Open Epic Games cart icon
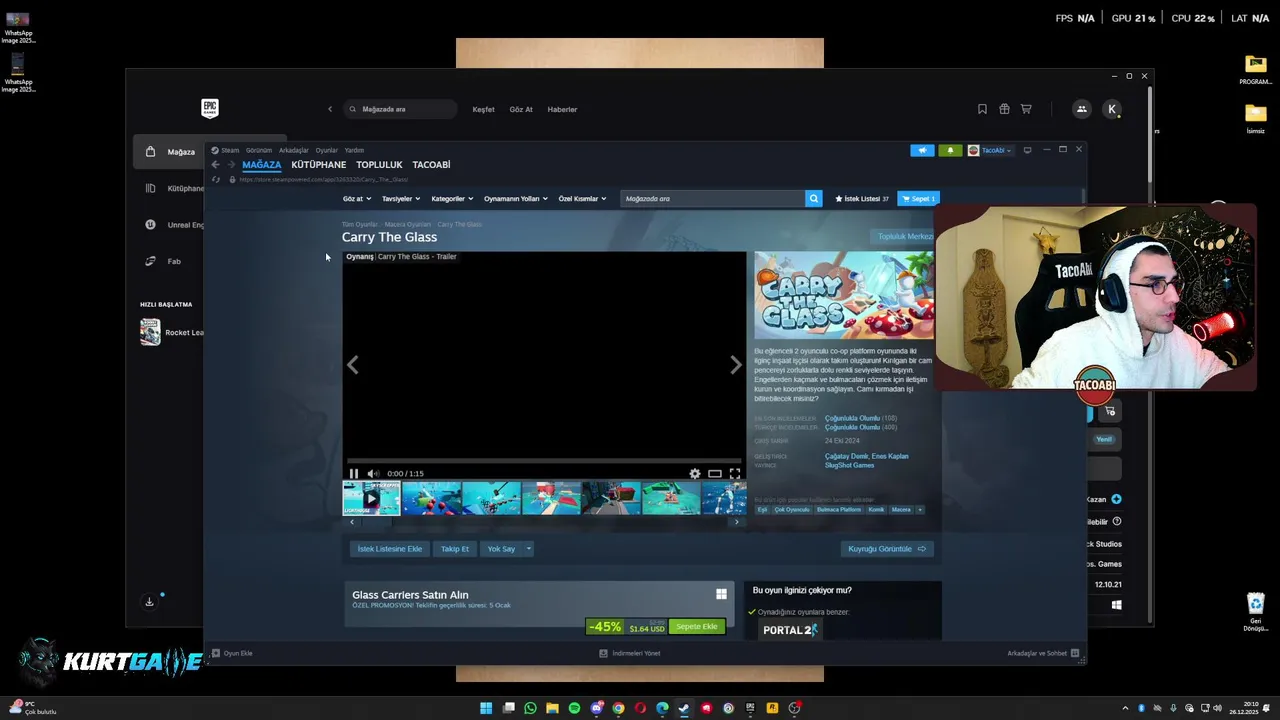The width and height of the screenshot is (1280, 720). [x=1026, y=109]
